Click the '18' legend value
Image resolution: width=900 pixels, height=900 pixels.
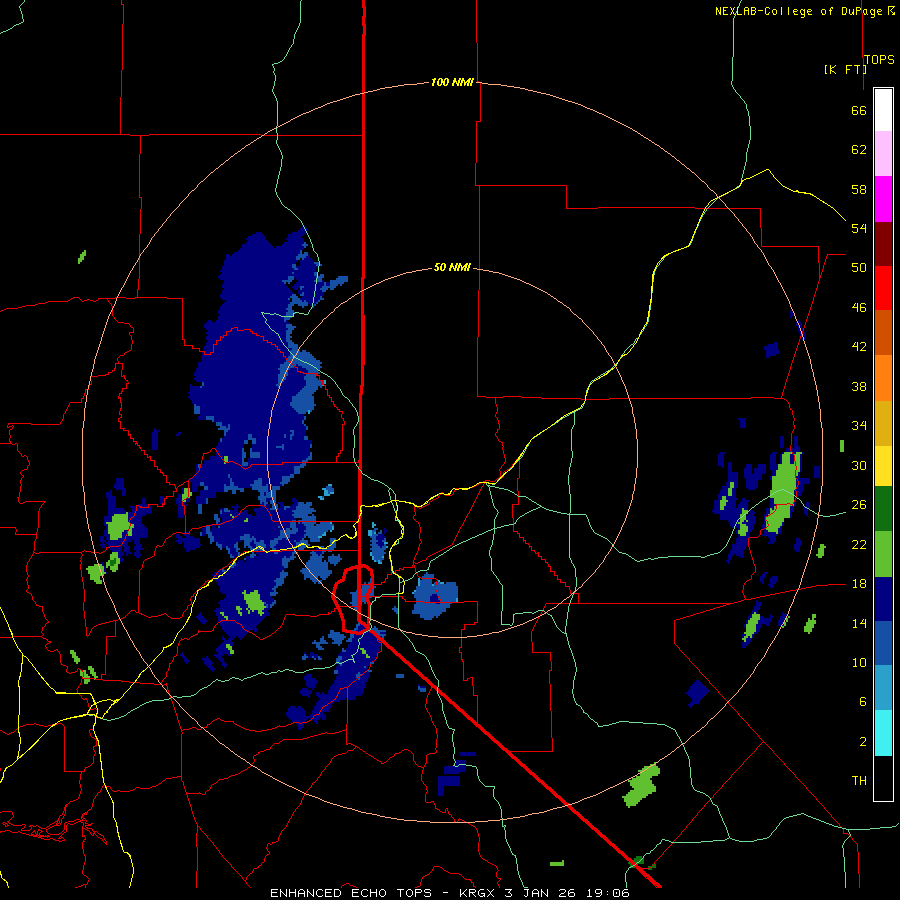click(x=859, y=584)
